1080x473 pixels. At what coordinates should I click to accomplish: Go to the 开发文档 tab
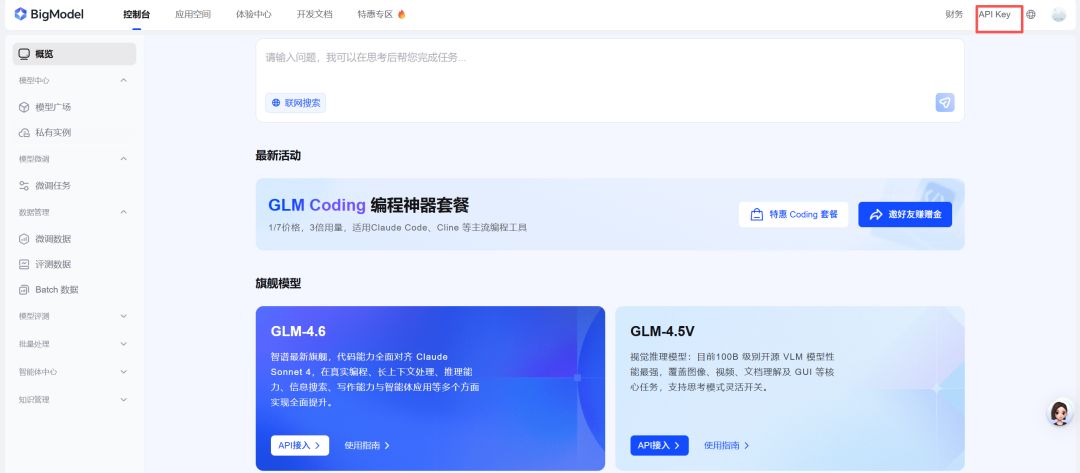(x=315, y=14)
